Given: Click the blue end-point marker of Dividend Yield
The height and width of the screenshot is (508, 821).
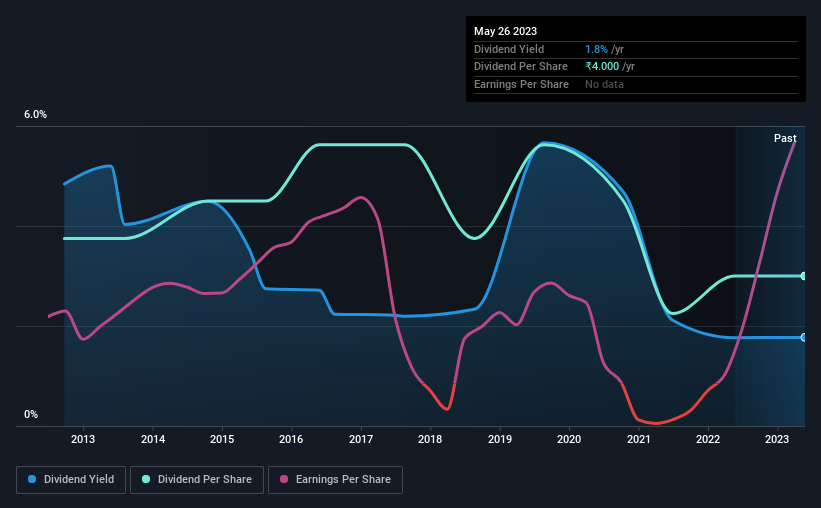Looking at the screenshot, I should pos(804,337).
